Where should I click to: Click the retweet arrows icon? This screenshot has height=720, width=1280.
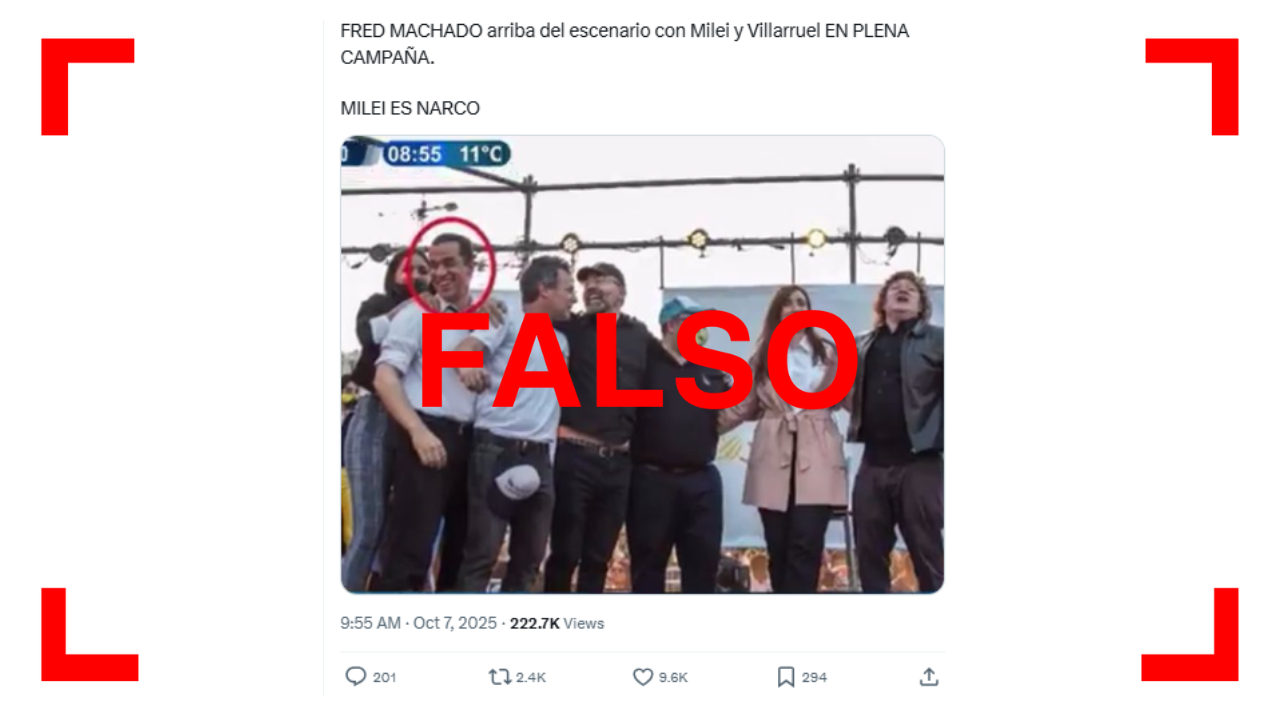499,677
